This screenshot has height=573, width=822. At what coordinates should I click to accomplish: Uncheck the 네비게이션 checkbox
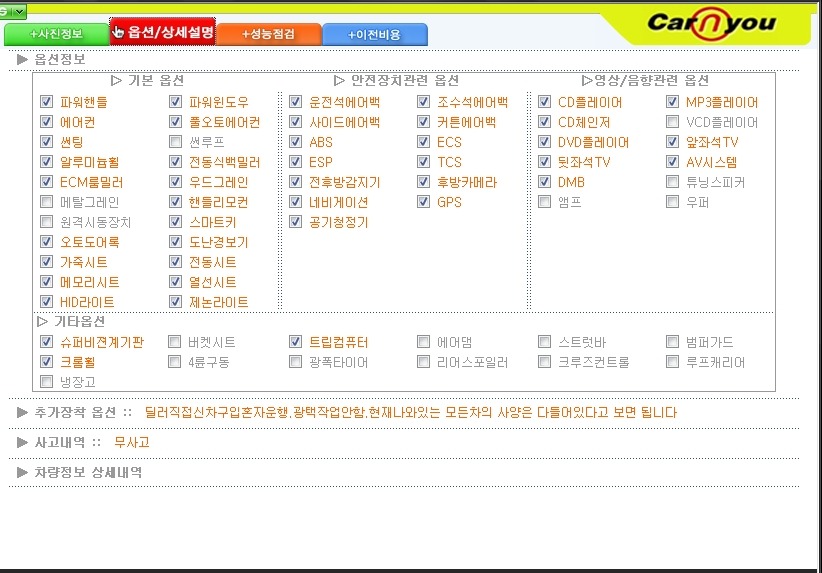point(296,201)
